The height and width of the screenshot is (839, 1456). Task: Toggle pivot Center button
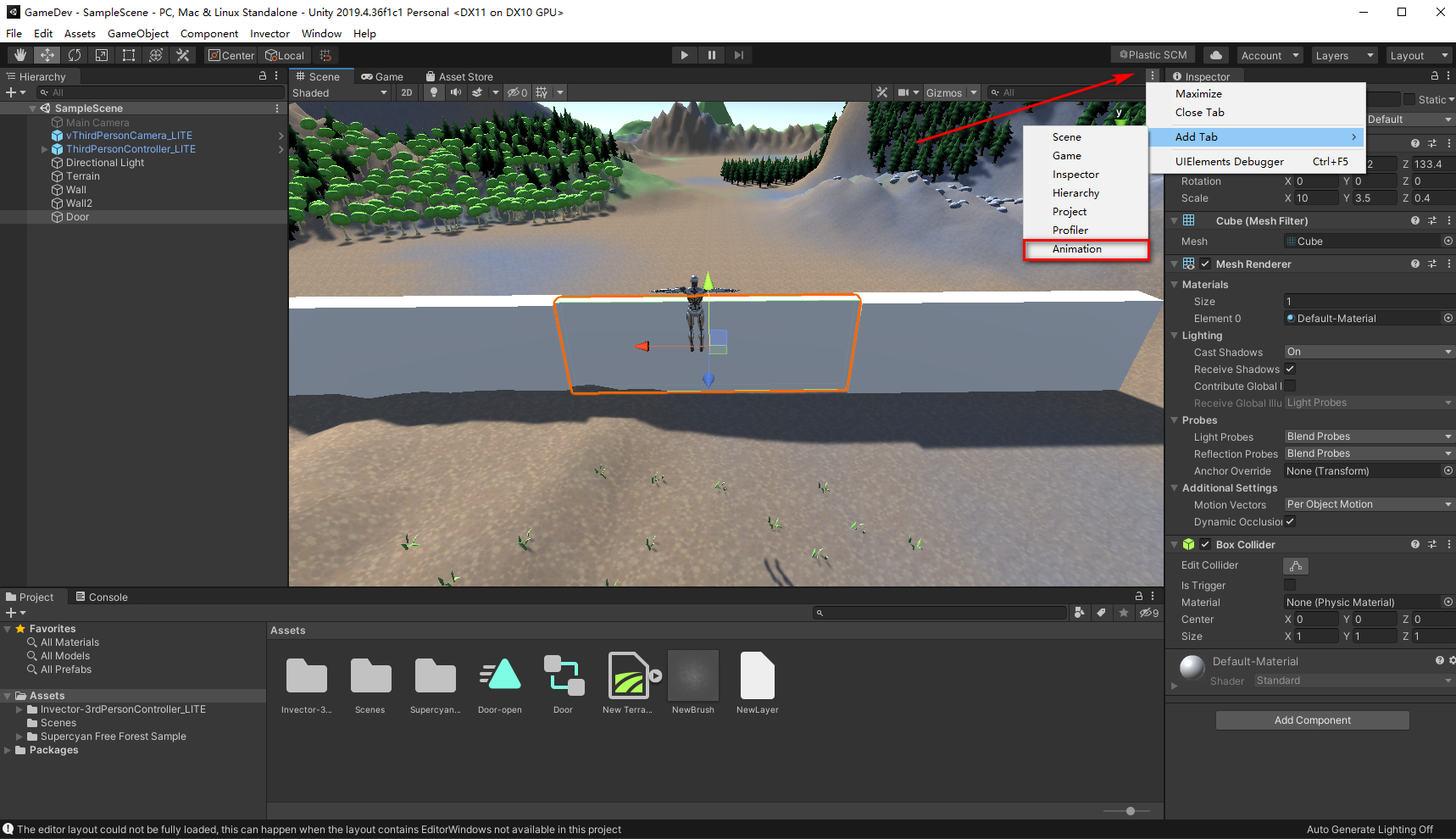tap(231, 55)
